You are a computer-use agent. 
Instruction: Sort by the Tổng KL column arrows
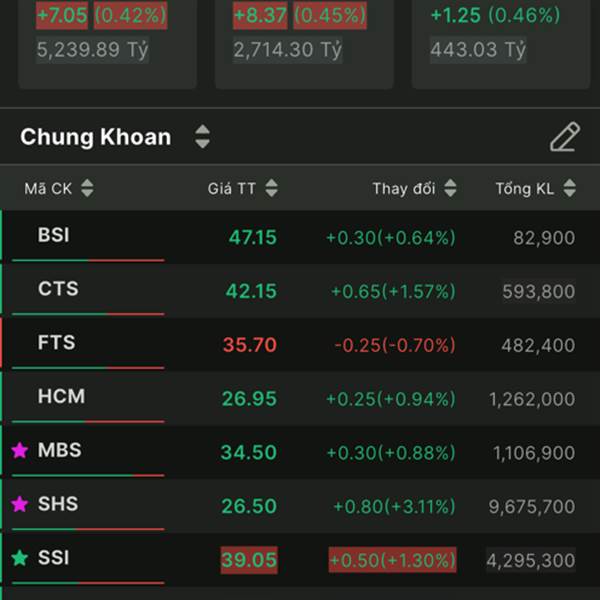click(570, 188)
